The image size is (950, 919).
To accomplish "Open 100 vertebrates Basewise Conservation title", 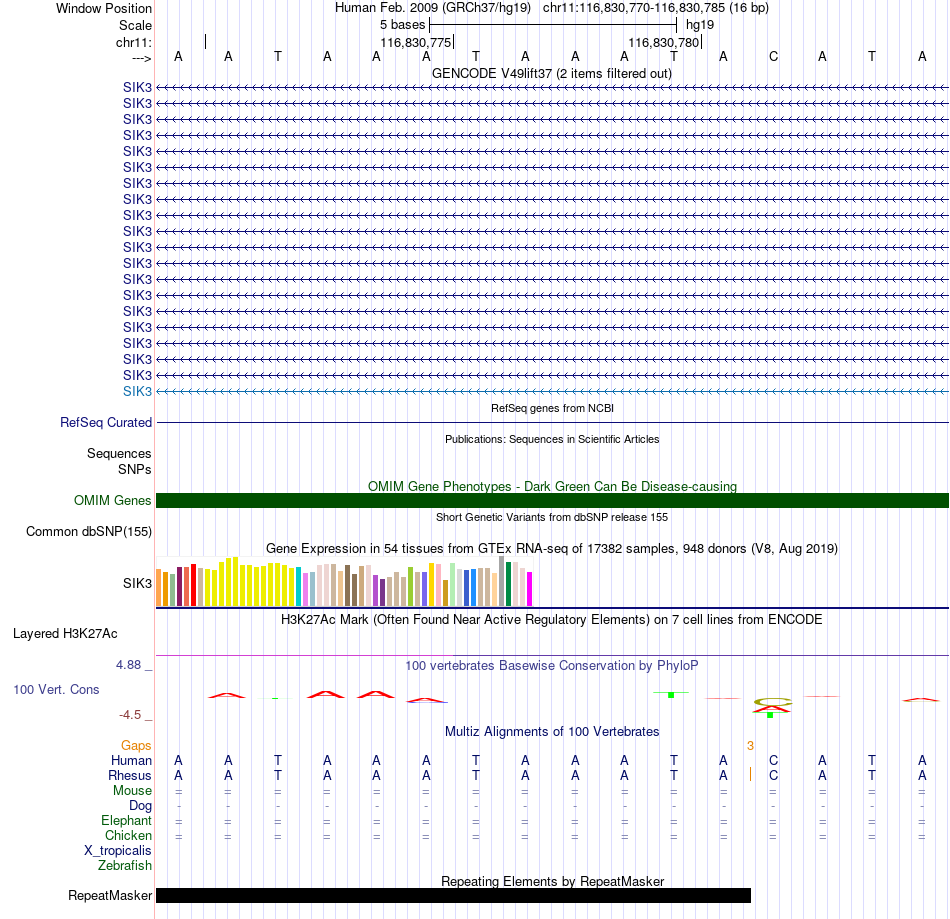I will (x=552, y=666).
